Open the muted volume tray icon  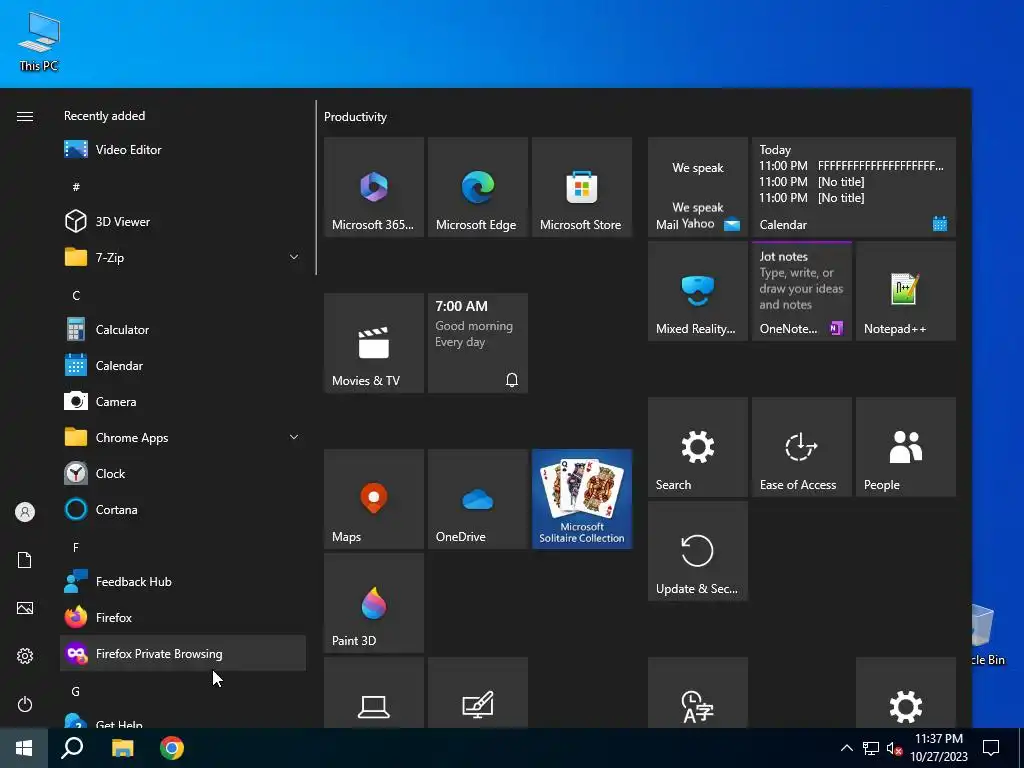pyautogui.click(x=894, y=748)
